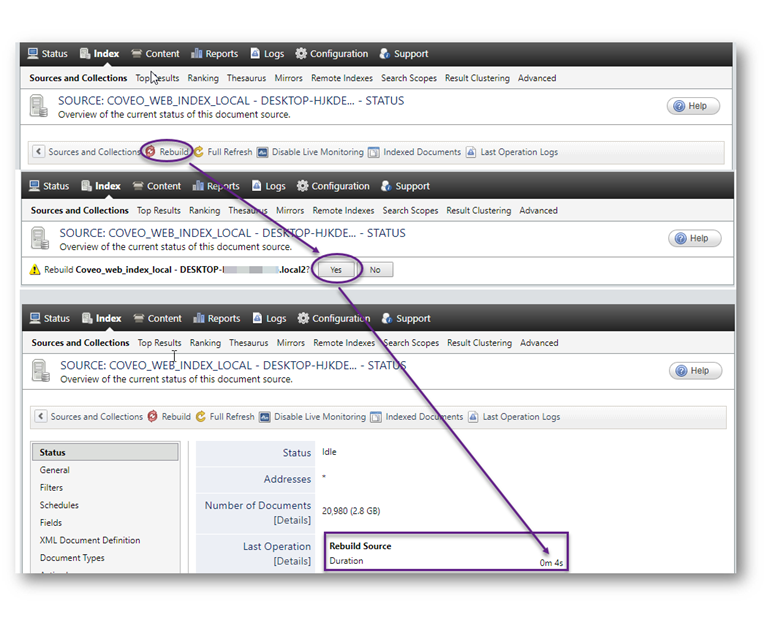The height and width of the screenshot is (631, 767).
Task: Select Result Clustering tab in the top panel
Action: pyautogui.click(x=477, y=78)
